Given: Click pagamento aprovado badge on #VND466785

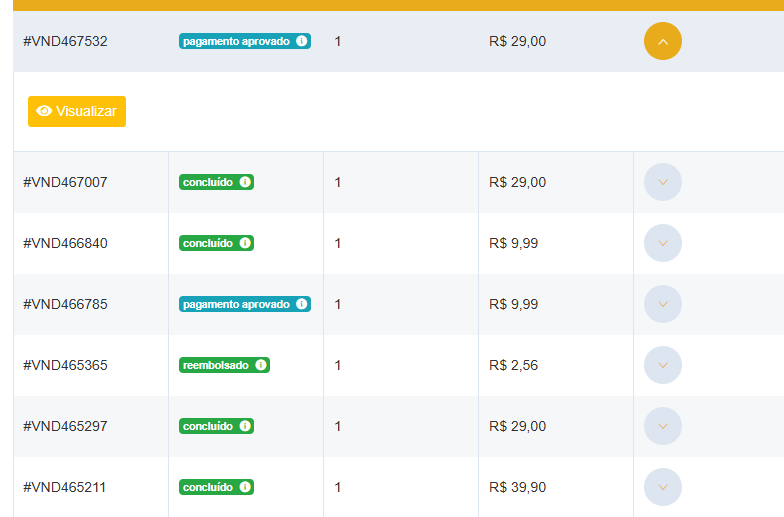Looking at the screenshot, I should pyautogui.click(x=245, y=304).
